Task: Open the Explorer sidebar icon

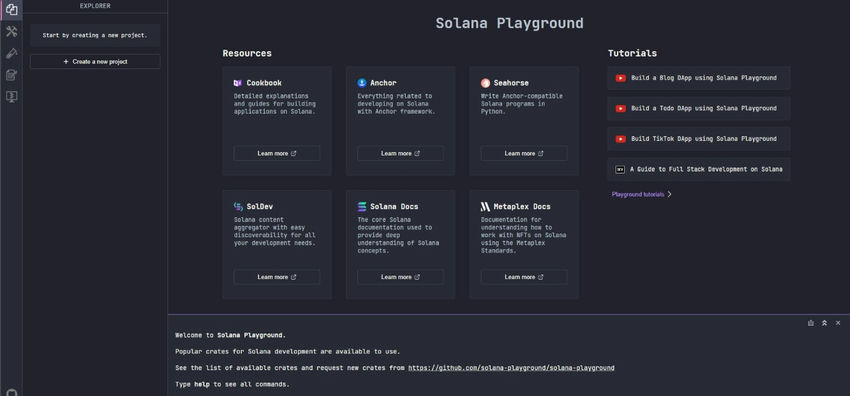Action: [x=11, y=9]
